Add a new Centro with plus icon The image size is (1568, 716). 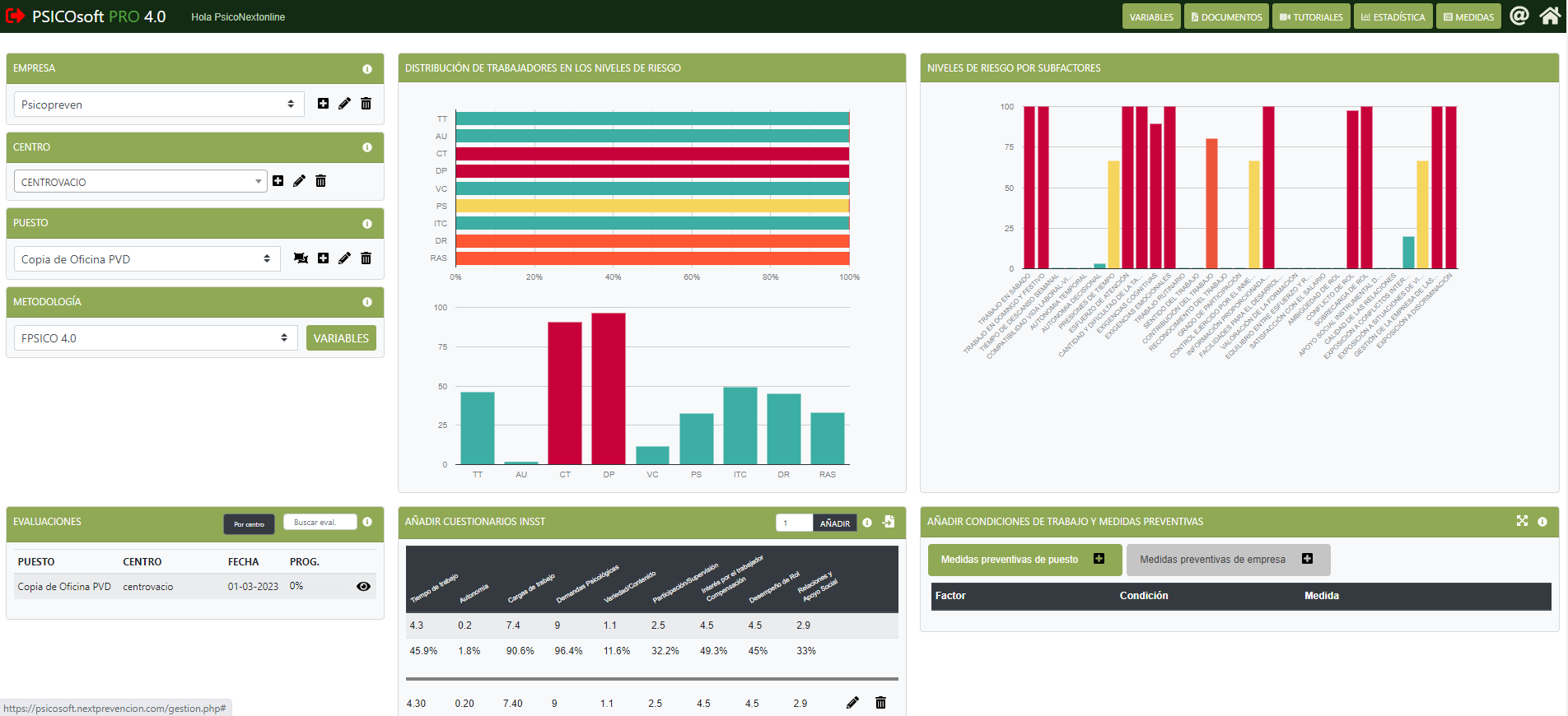pos(278,181)
